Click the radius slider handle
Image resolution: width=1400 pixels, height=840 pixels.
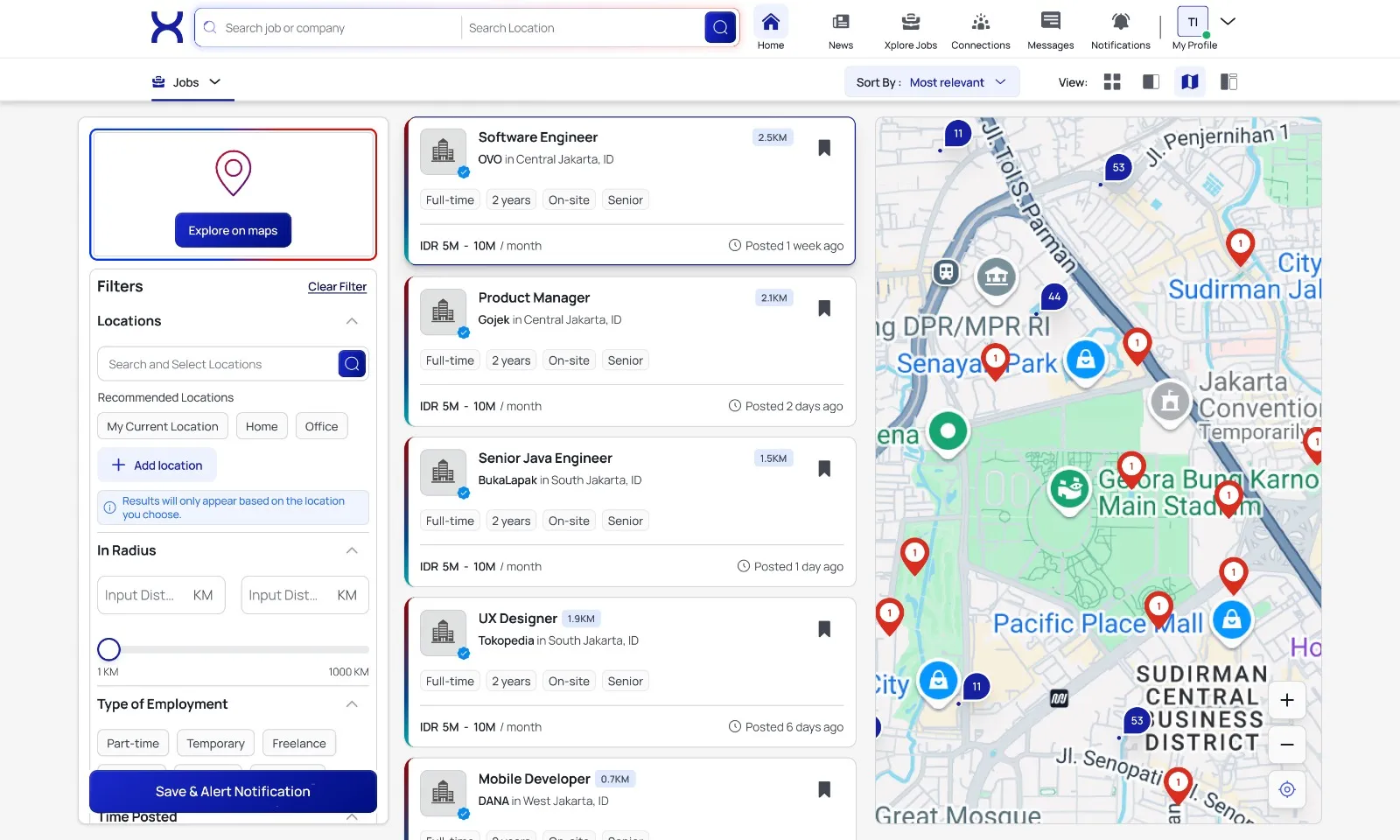coord(108,649)
